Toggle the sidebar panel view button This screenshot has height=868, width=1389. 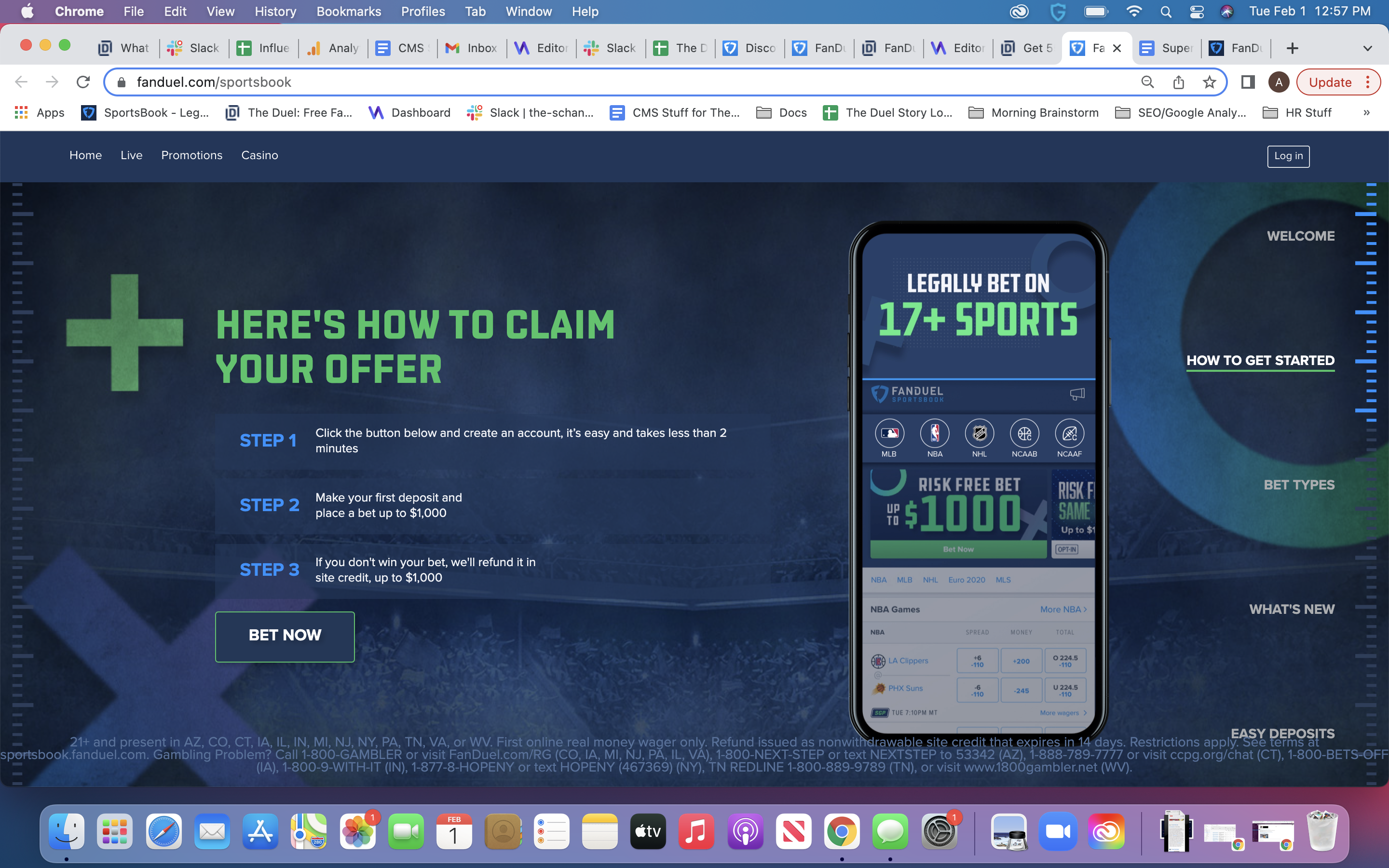[x=1248, y=82]
